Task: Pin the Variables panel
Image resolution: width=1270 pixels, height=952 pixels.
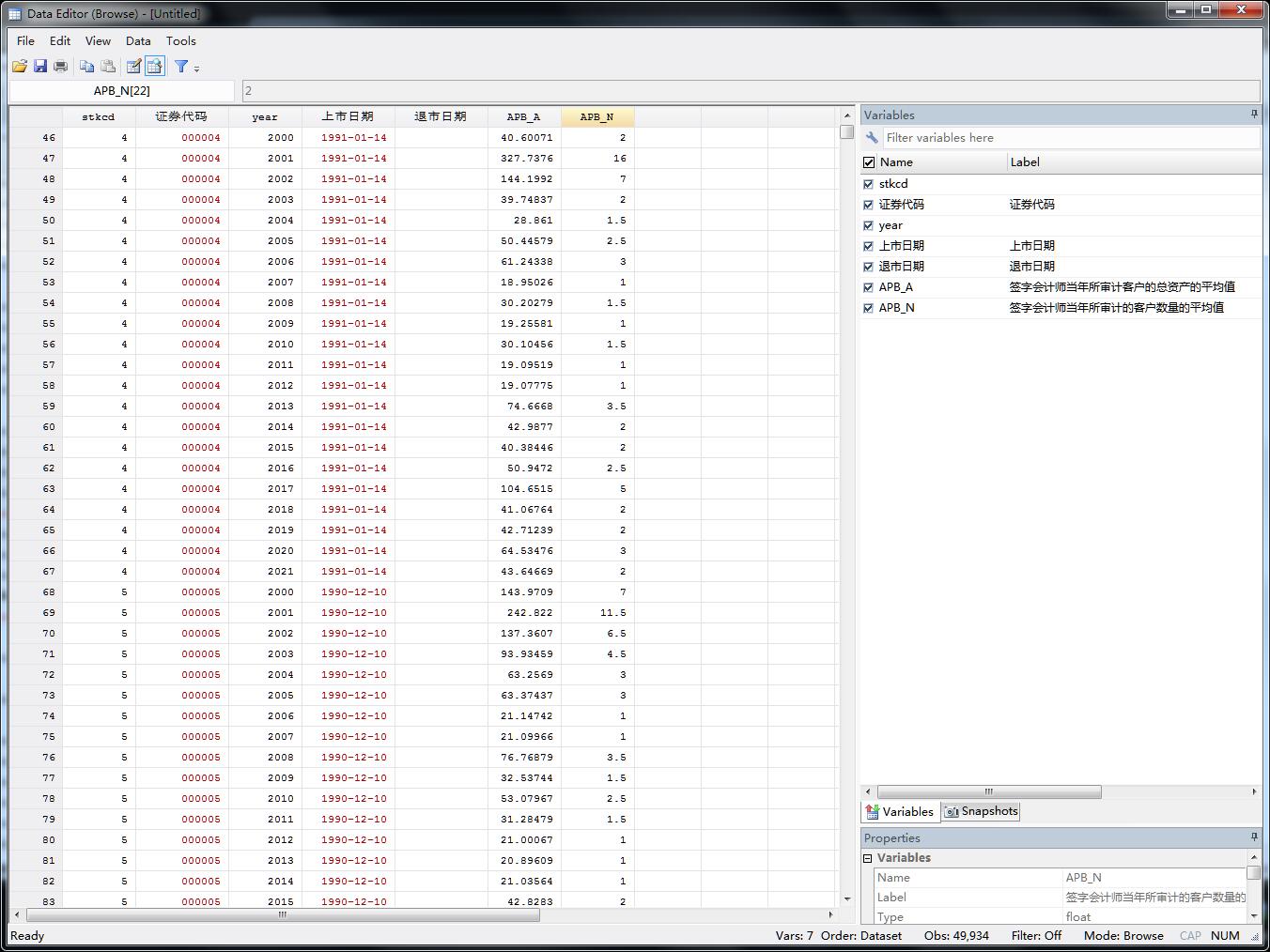Action: (1254, 115)
